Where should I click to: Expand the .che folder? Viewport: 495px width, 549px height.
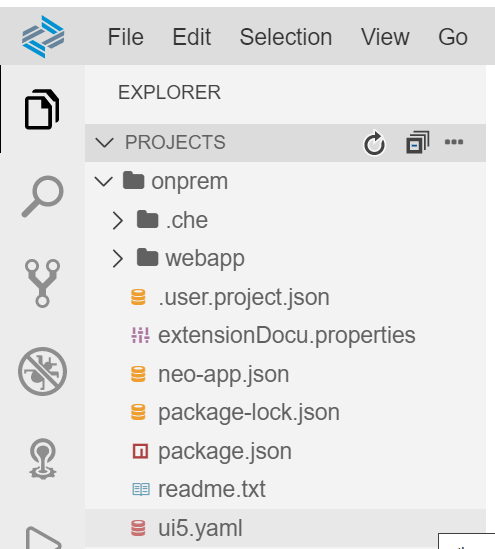tap(118, 220)
